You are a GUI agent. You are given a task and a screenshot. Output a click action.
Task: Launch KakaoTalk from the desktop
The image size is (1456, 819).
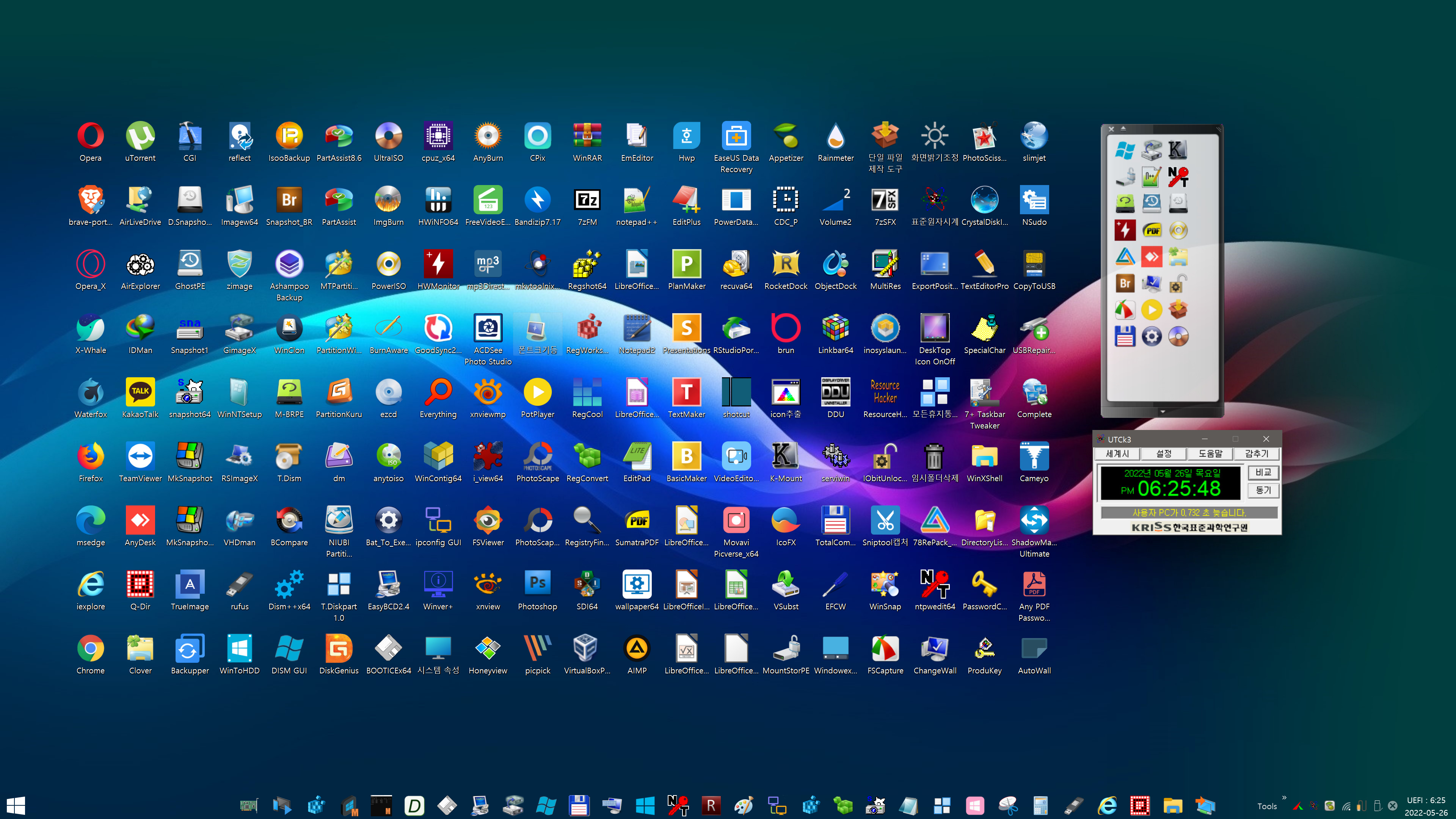click(x=140, y=397)
